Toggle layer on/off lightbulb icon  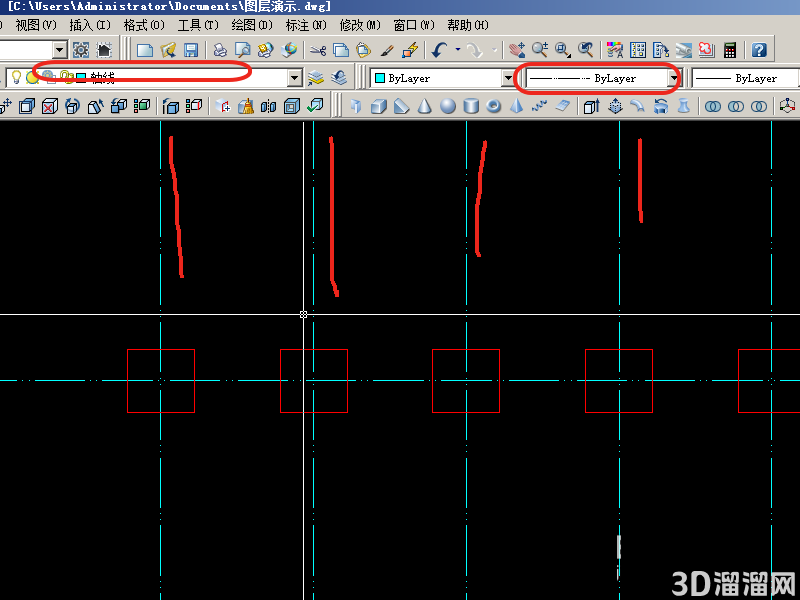coord(16,77)
